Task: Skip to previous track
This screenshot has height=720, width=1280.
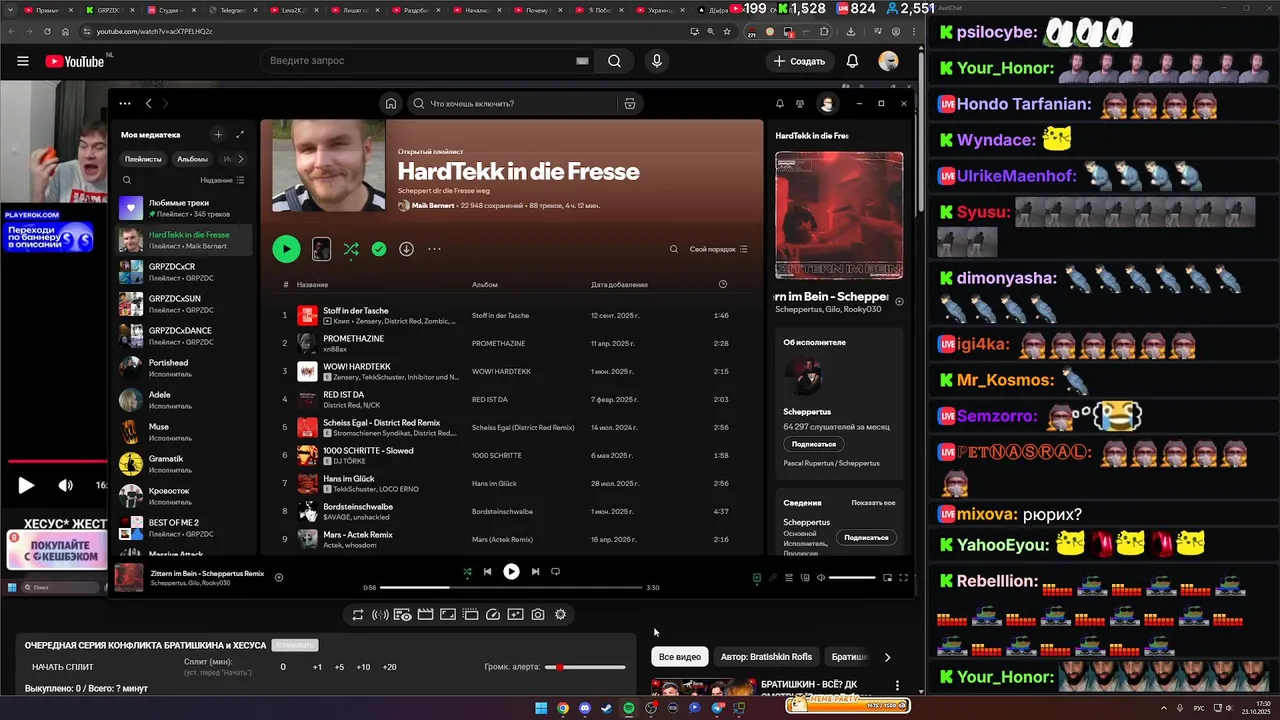Action: click(487, 572)
